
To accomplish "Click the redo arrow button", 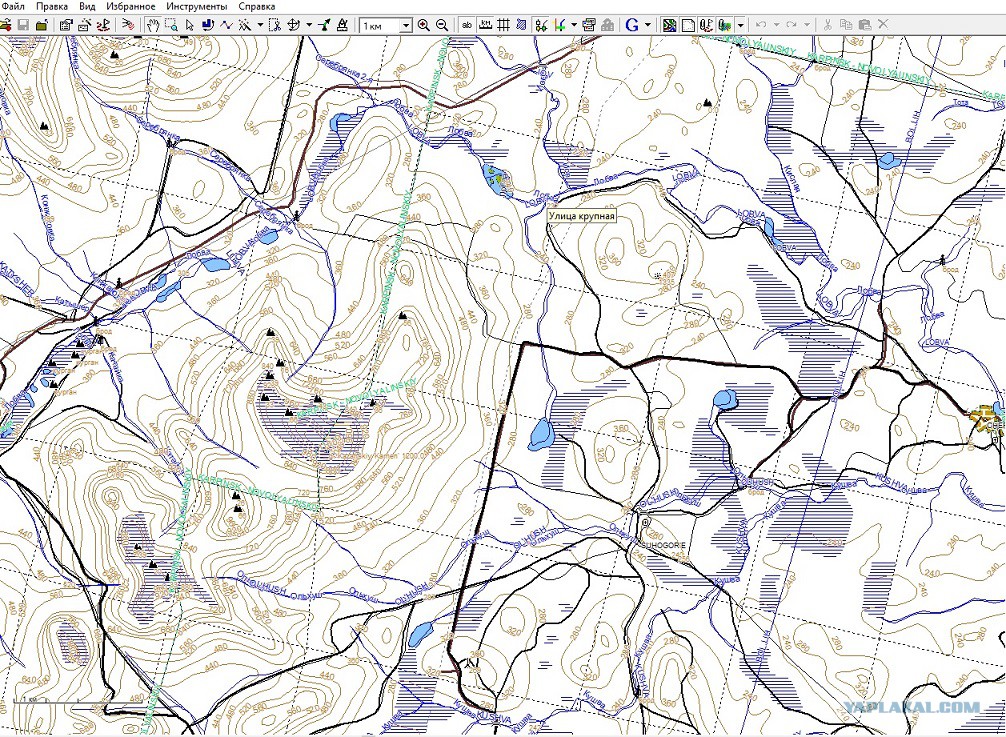I will 792,25.
